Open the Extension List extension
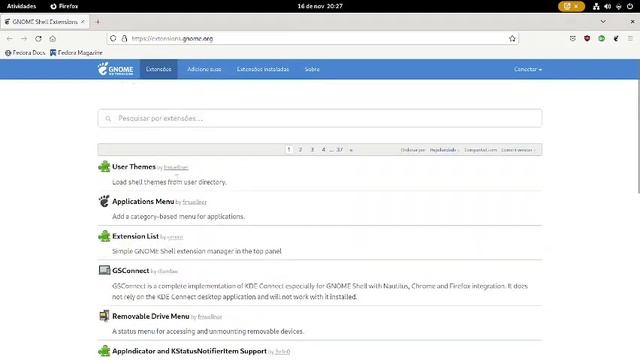Viewport: 640px width, 360px height. pyautogui.click(x=136, y=236)
